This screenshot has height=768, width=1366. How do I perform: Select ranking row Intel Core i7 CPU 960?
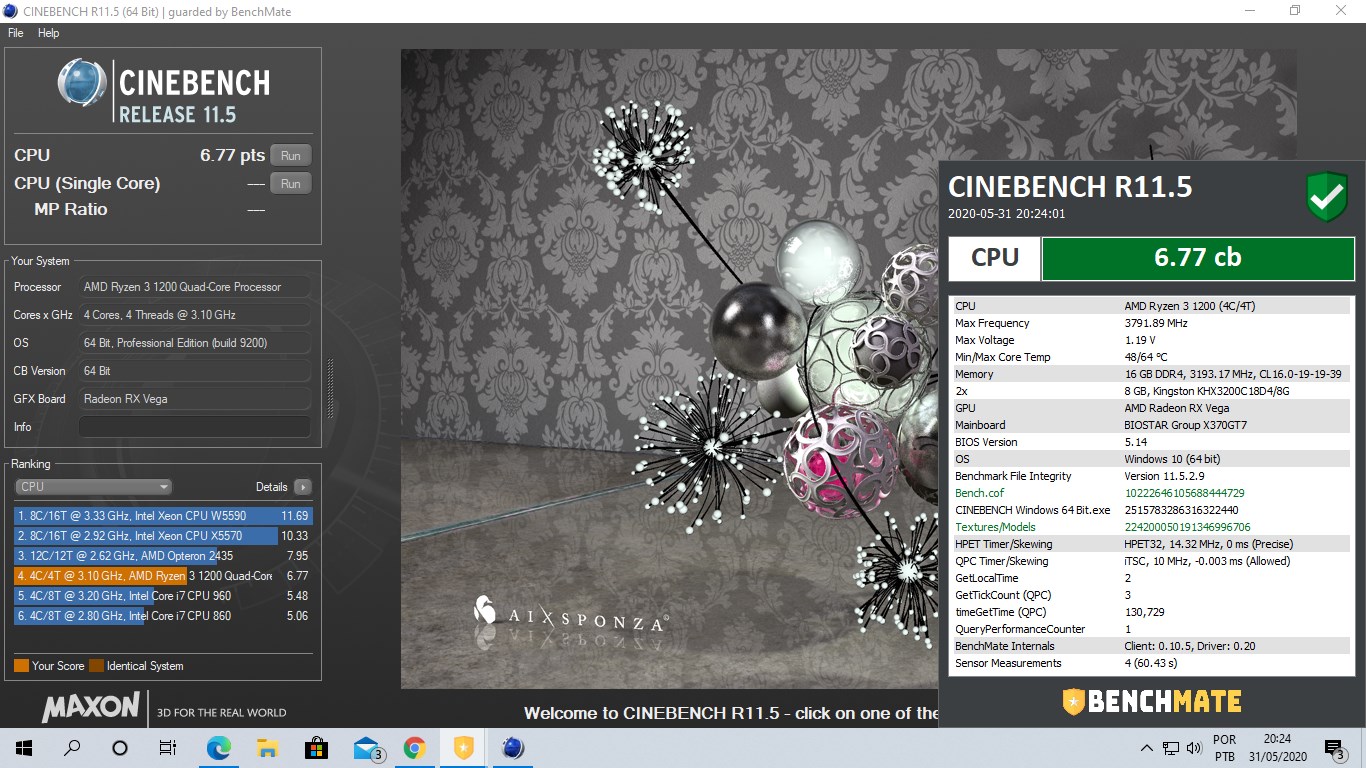[163, 596]
